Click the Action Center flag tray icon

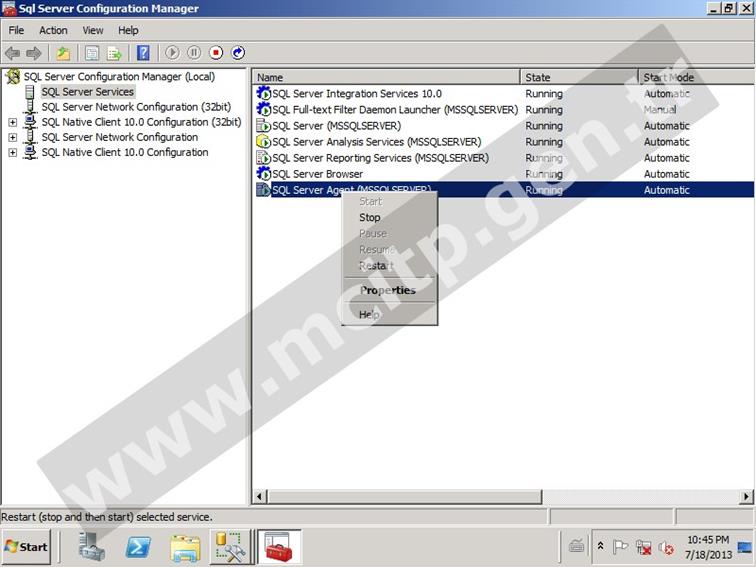(x=620, y=547)
